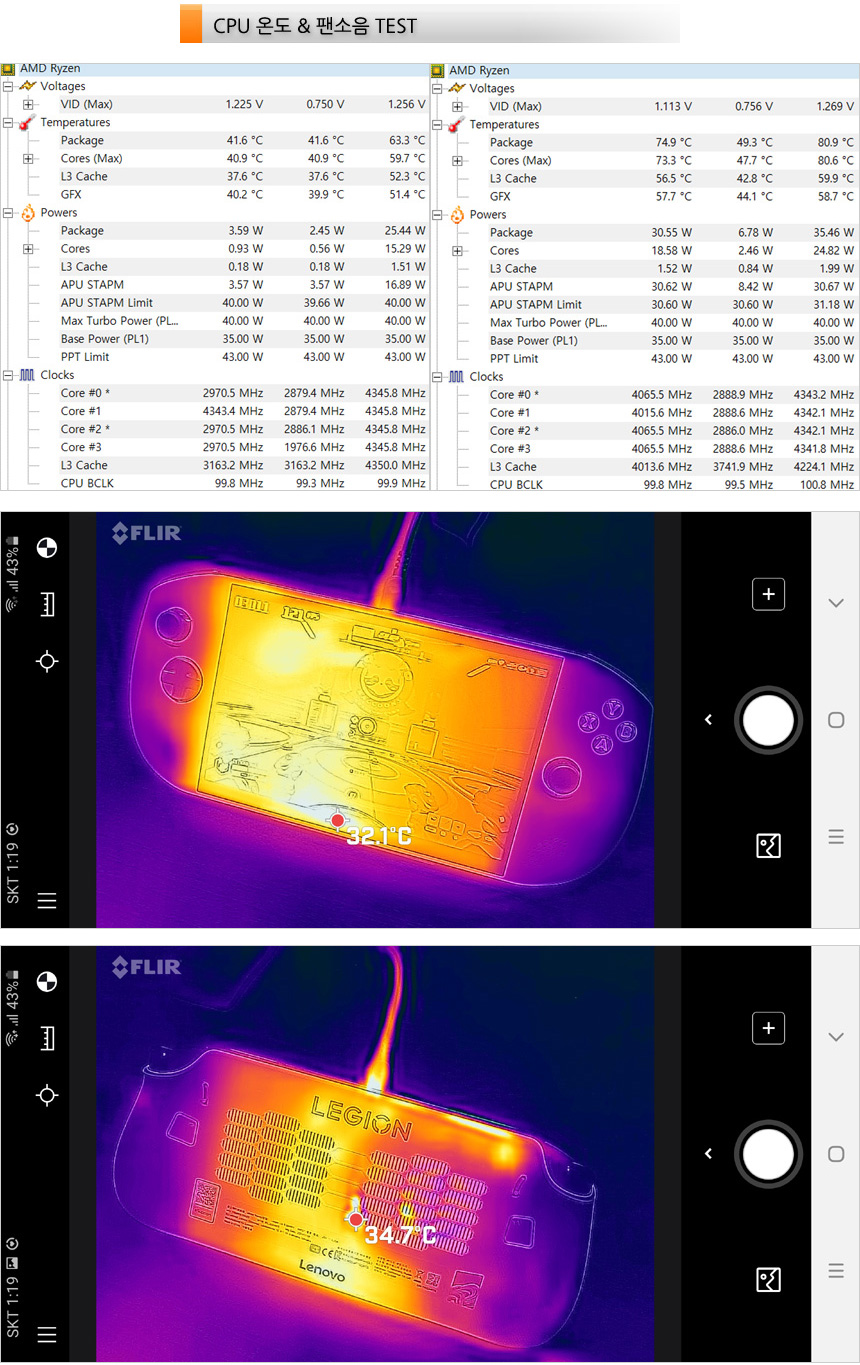This screenshot has width=860, height=1365.
Task: Open hamburger menu in lower FLIR screenshot
Action: pyautogui.click(x=47, y=1335)
